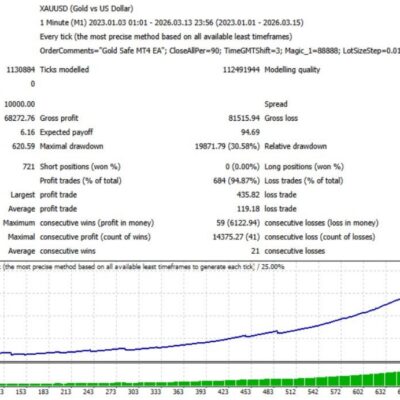The image size is (400, 400).
Task: Click the 632 axis label
Action: click(x=380, y=392)
